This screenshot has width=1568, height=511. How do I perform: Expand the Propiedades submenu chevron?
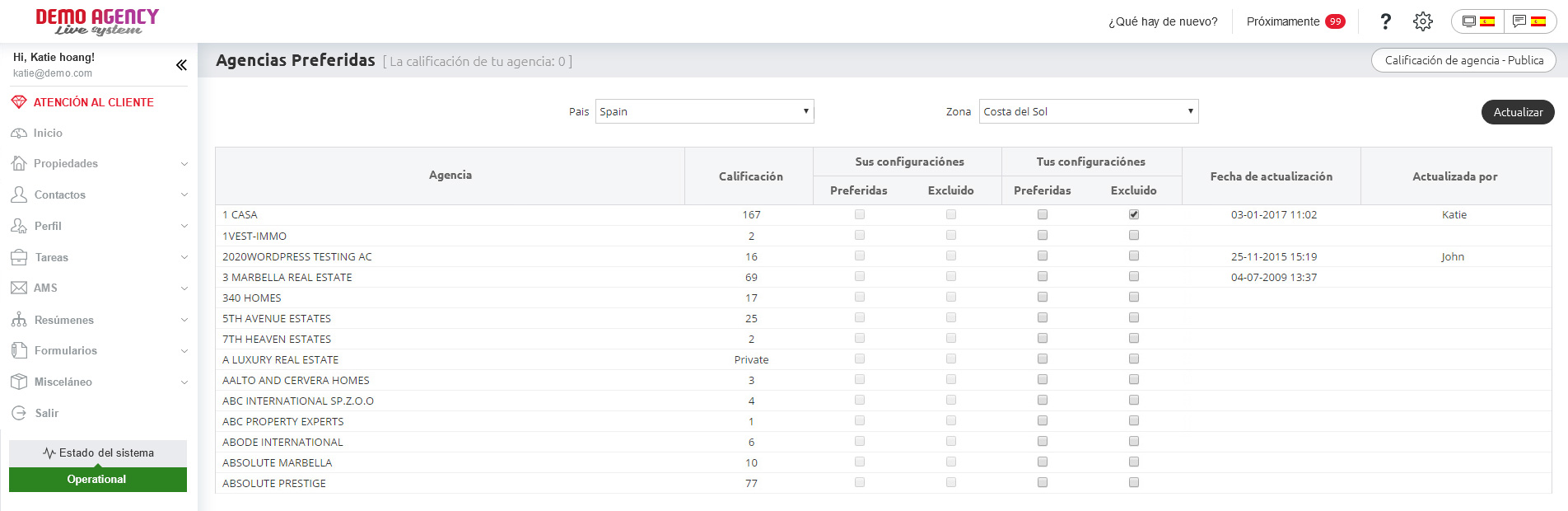(x=184, y=164)
